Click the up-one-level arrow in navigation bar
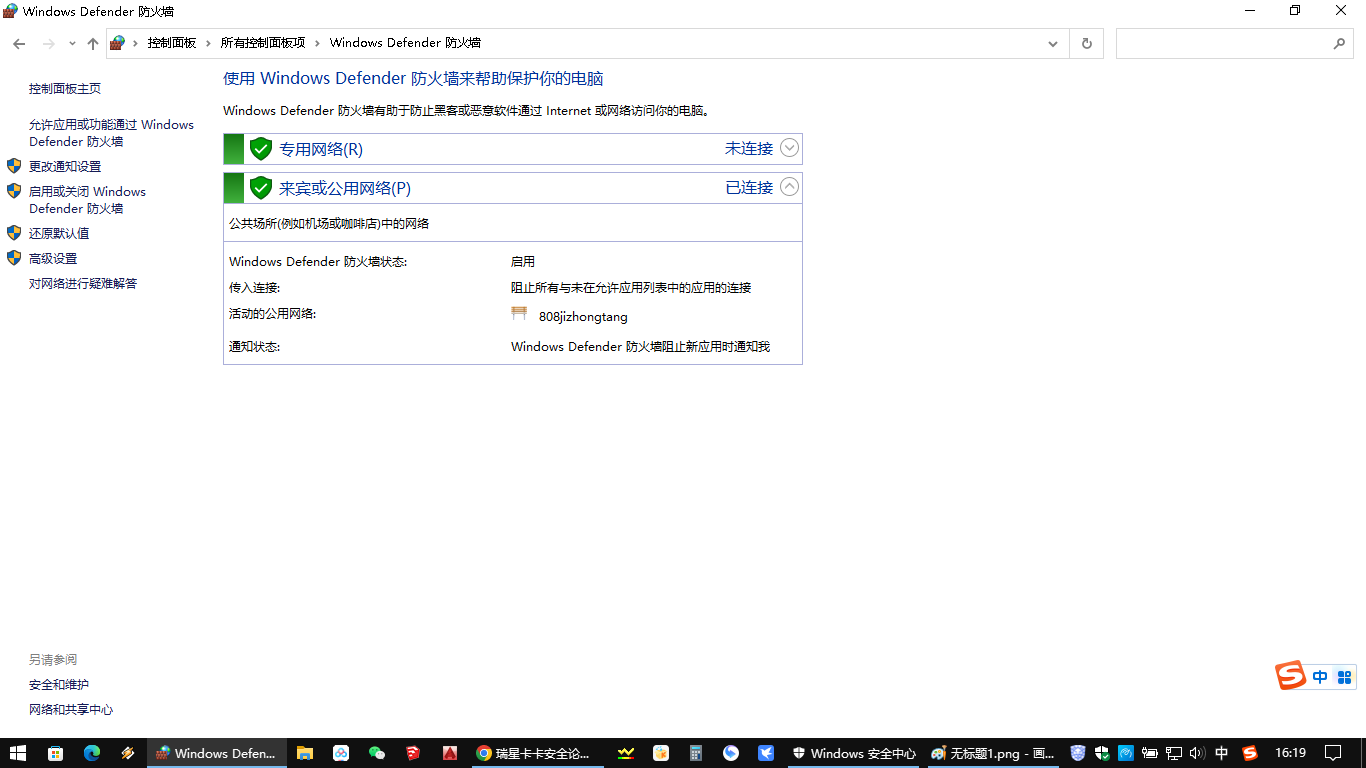Image resolution: width=1366 pixels, height=768 pixels. point(93,44)
